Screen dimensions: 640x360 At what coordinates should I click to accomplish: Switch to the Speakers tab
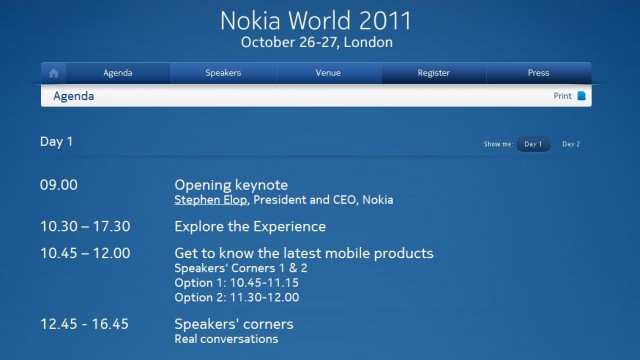point(223,73)
